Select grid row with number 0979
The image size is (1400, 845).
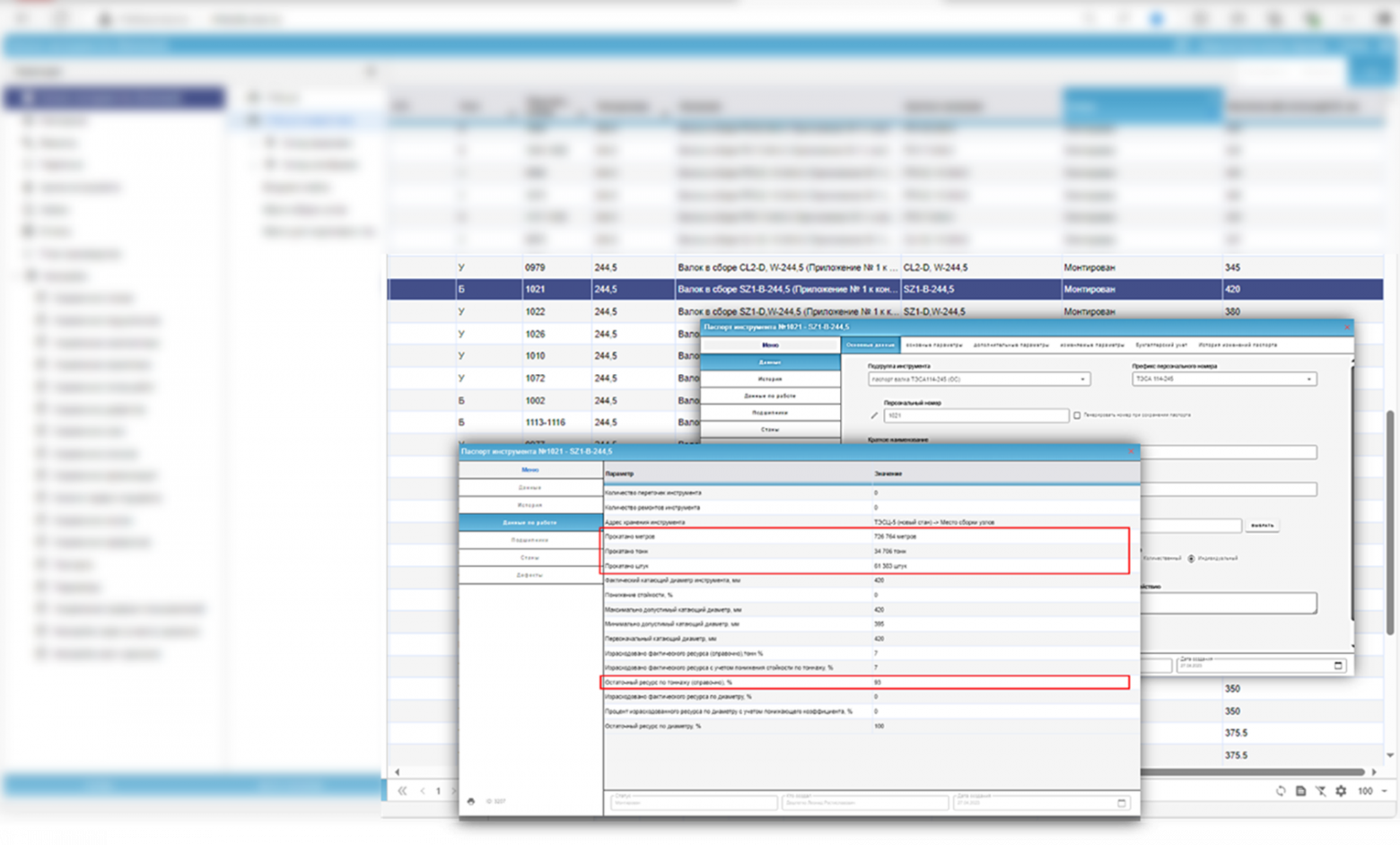coord(885,267)
